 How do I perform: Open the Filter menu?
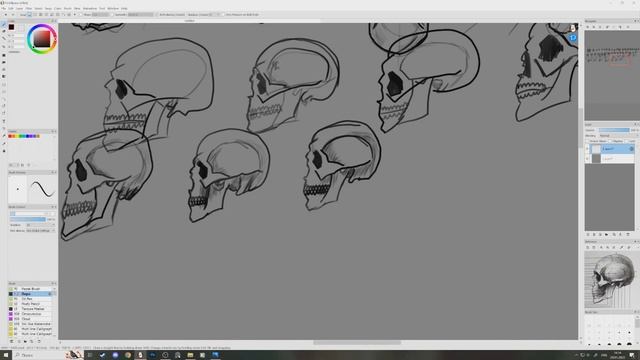(x=29, y=8)
